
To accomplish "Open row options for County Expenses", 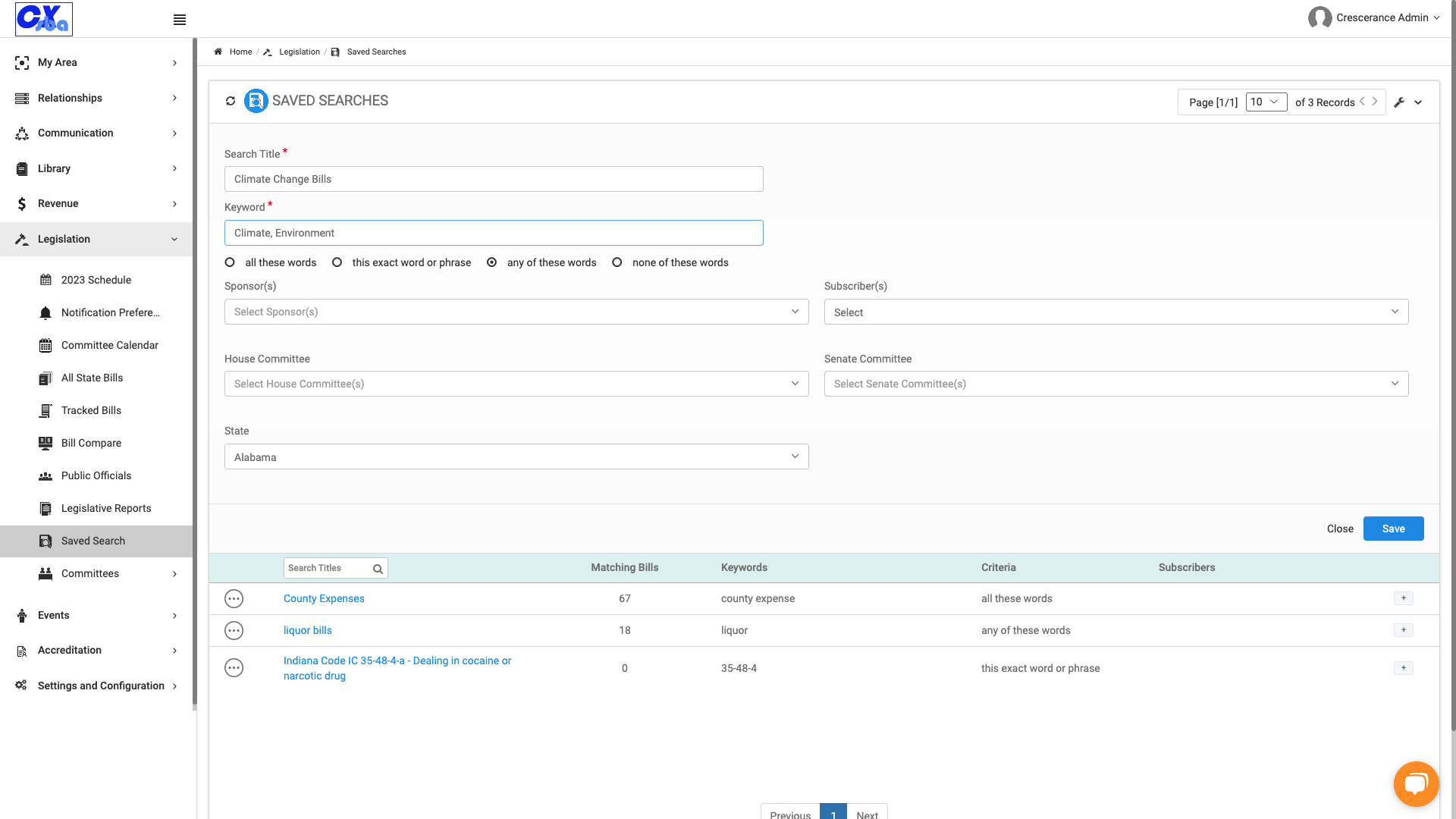I will 234,599.
